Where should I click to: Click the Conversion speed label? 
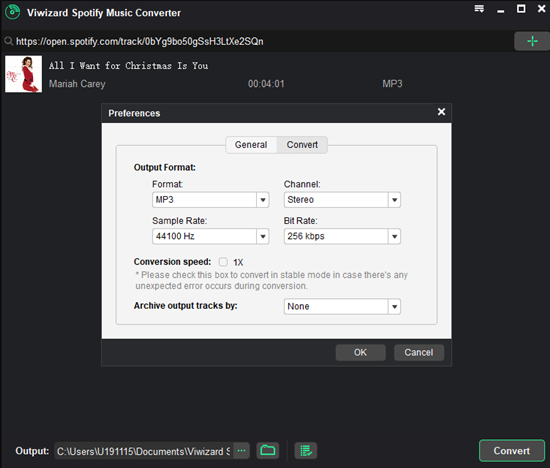point(172,262)
